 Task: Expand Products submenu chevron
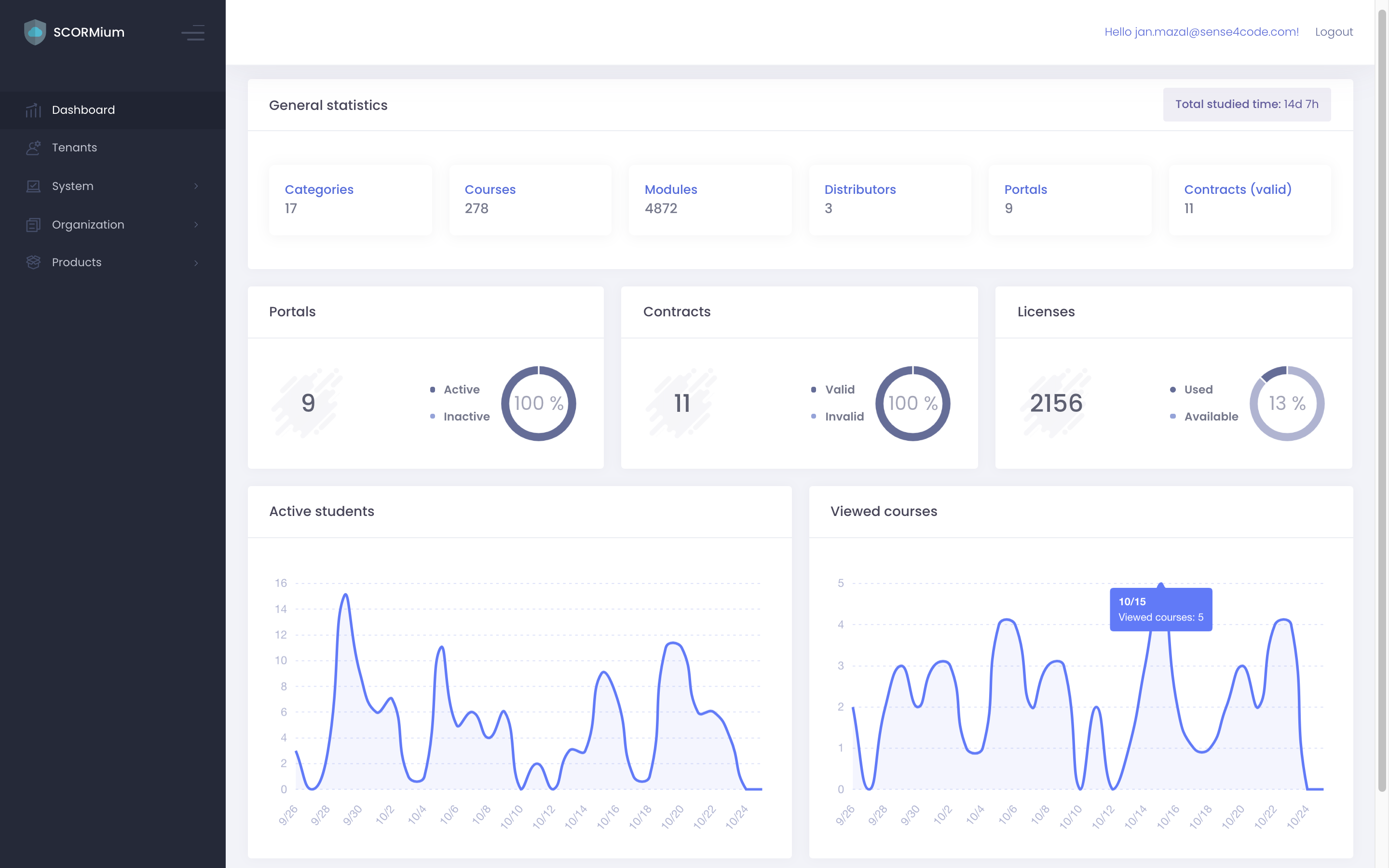click(196, 263)
